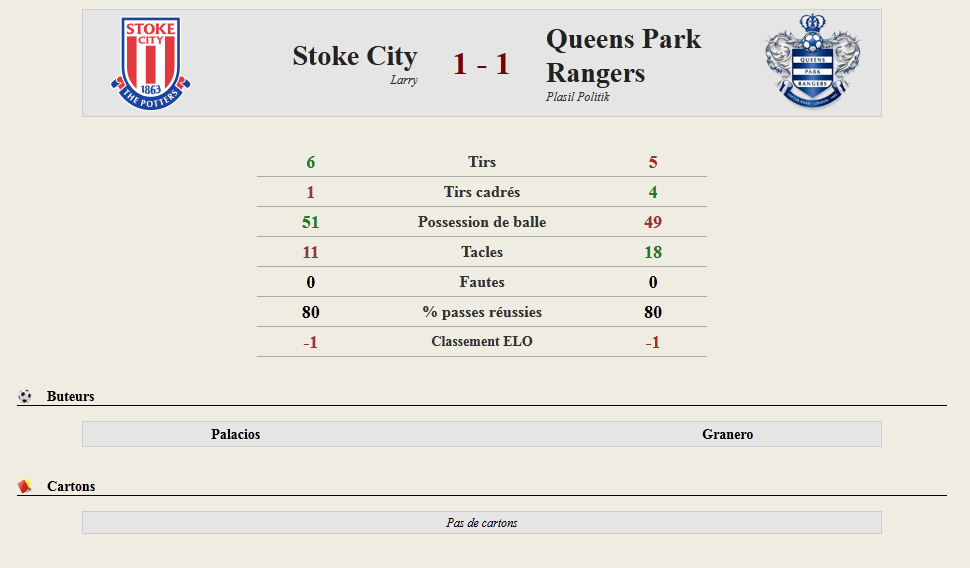The image size is (970, 568).
Task: Click the Tirs cadrés statistic label
Action: [x=482, y=192]
